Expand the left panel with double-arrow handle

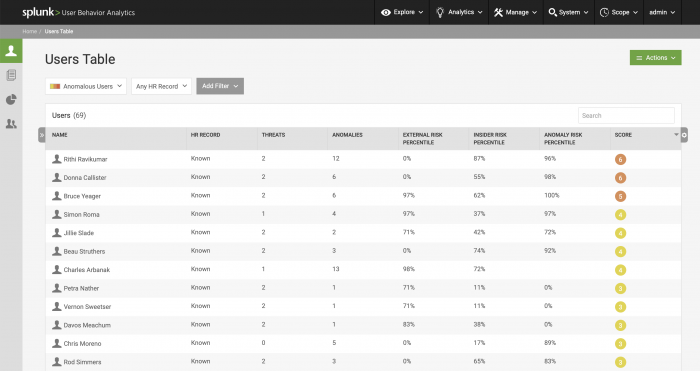click(42, 135)
